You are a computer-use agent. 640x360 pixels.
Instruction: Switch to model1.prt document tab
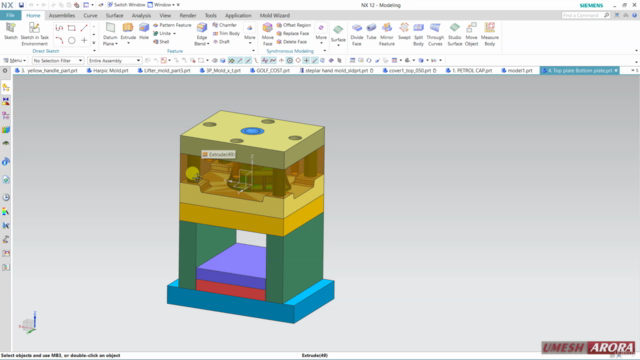click(x=517, y=71)
